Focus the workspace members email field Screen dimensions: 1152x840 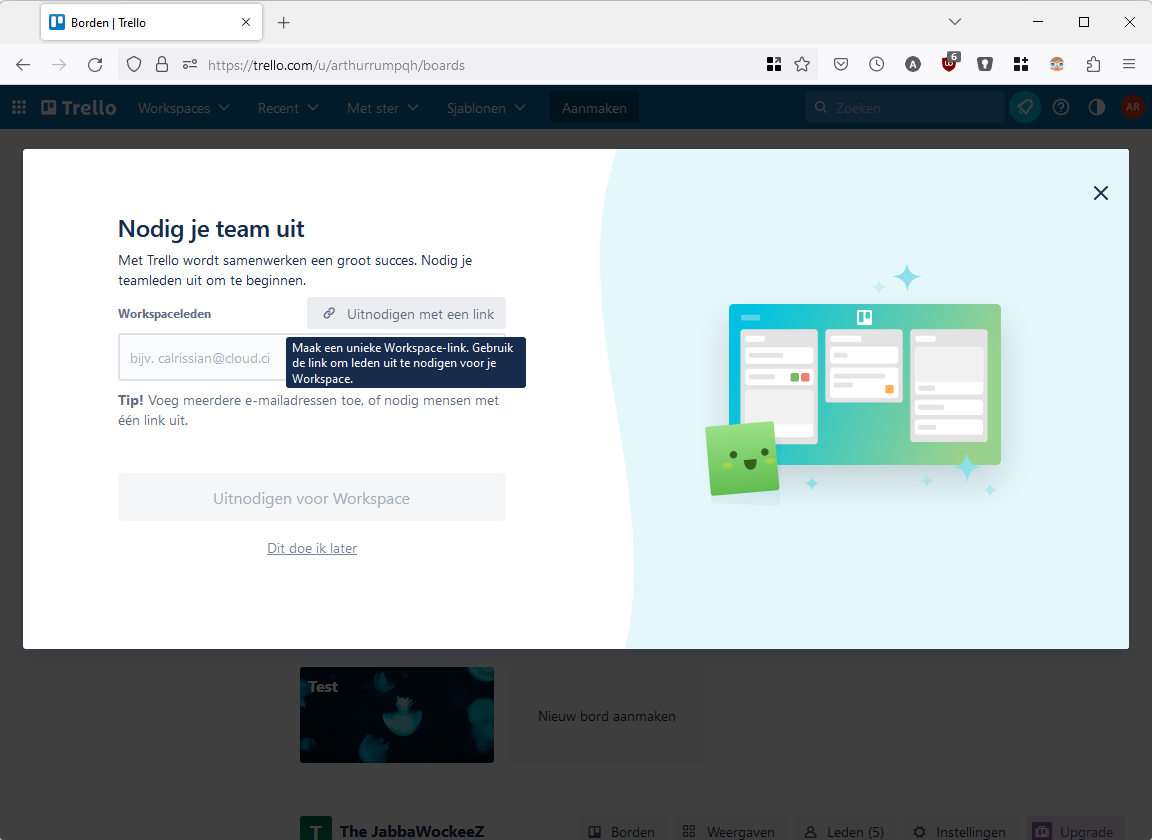click(200, 358)
